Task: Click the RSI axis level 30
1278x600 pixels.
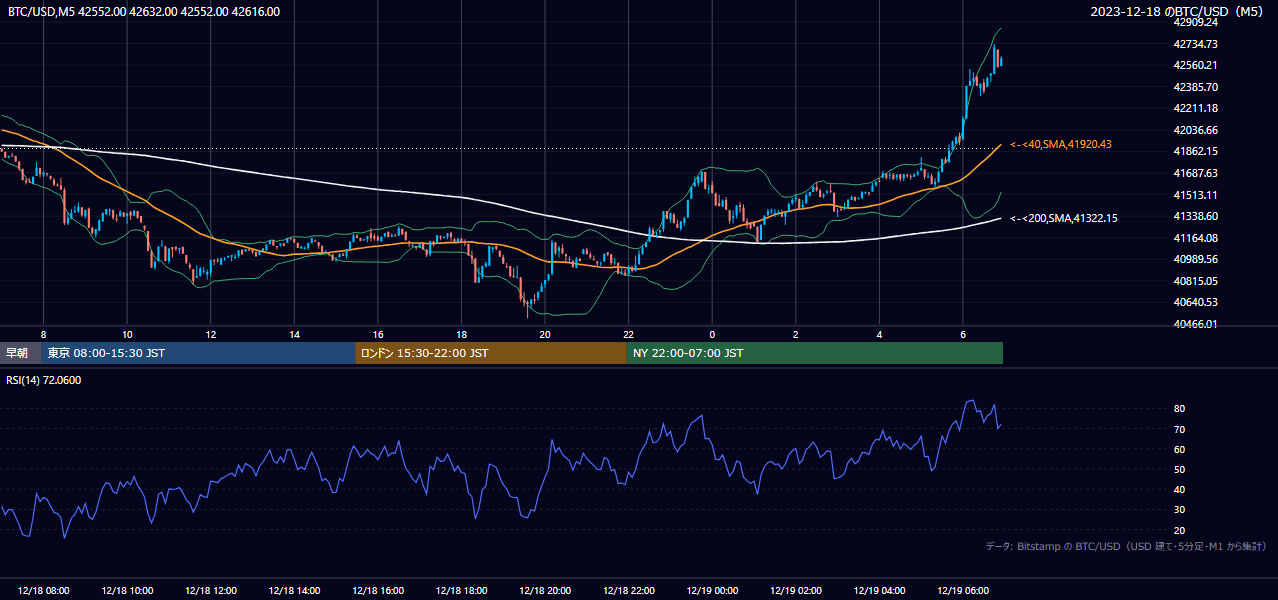Action: (x=1180, y=510)
